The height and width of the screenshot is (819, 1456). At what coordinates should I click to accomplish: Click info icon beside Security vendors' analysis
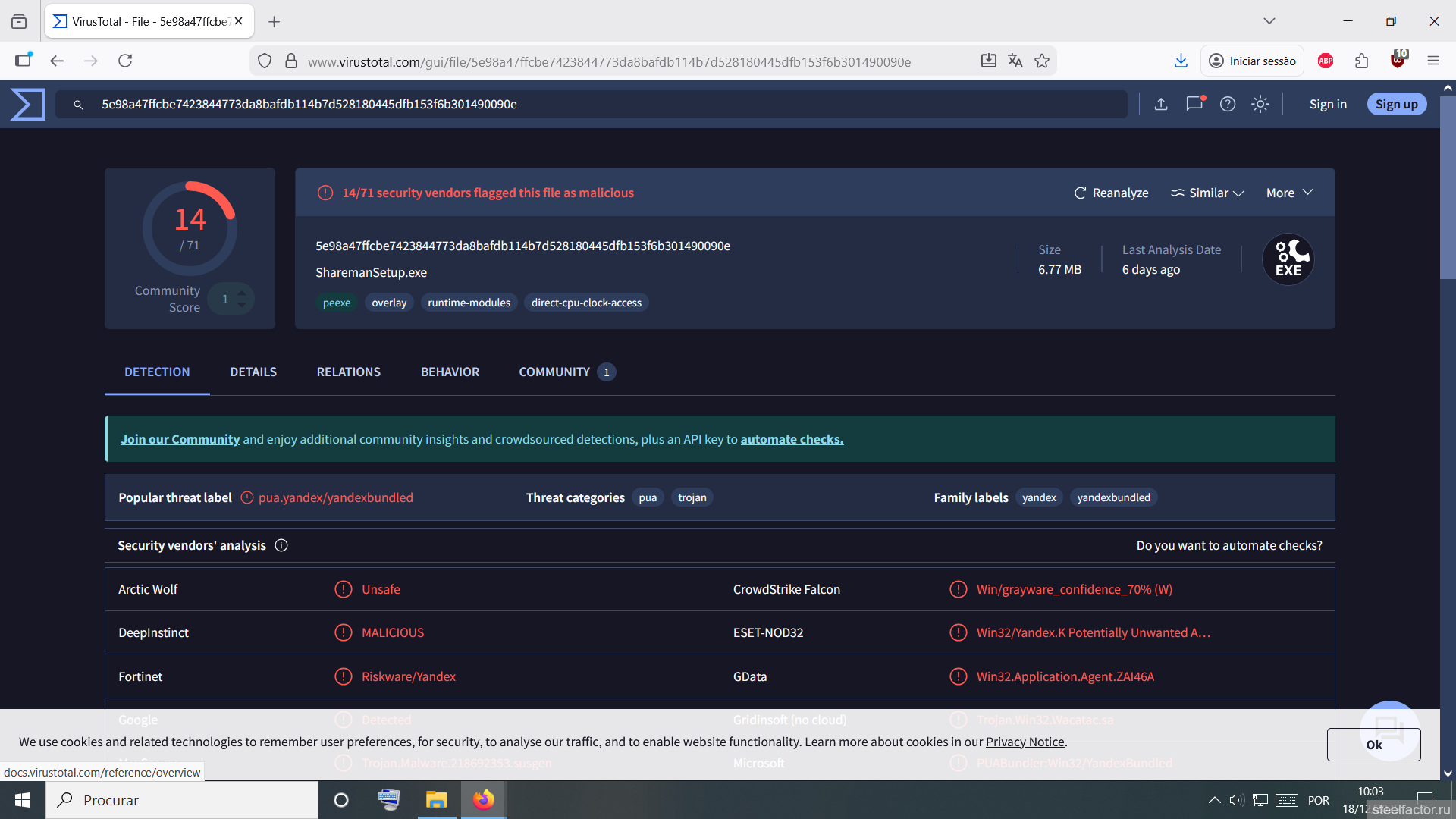tap(281, 545)
